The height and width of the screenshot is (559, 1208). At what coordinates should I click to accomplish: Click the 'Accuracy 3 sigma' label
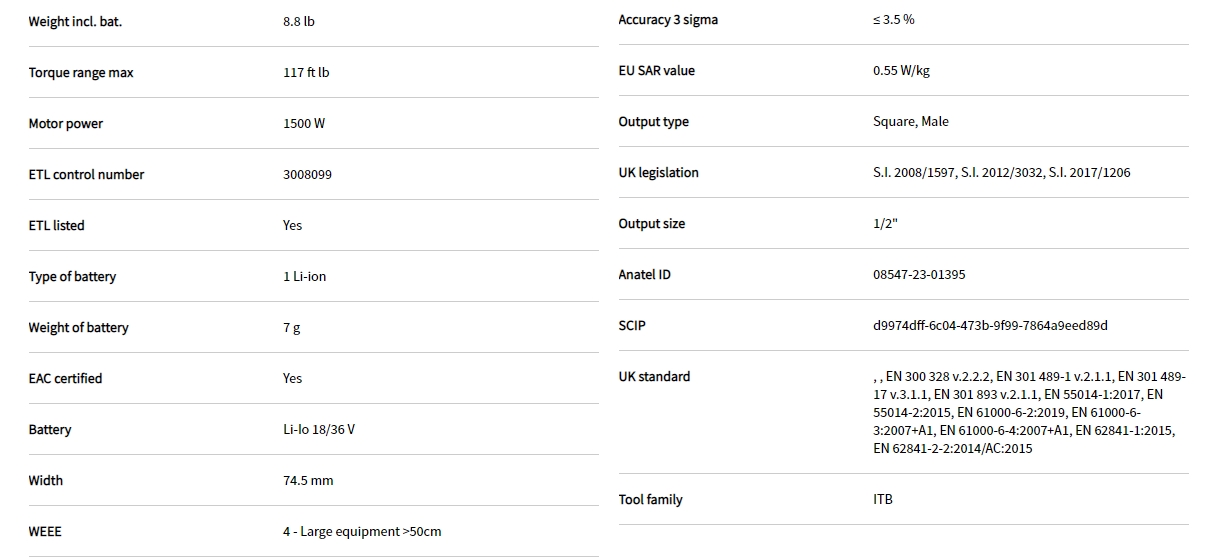point(668,20)
